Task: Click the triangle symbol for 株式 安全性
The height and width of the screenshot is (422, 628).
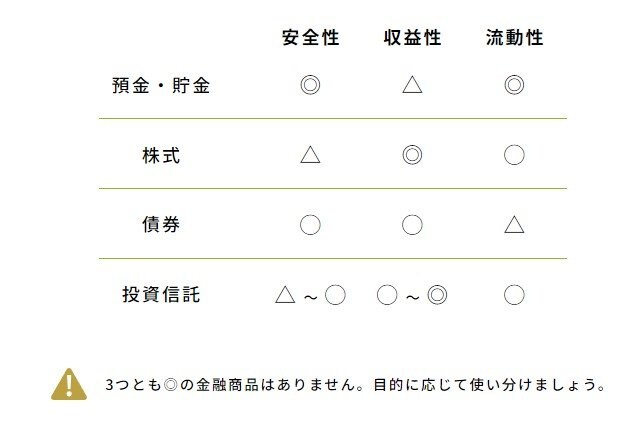Action: 310,154
